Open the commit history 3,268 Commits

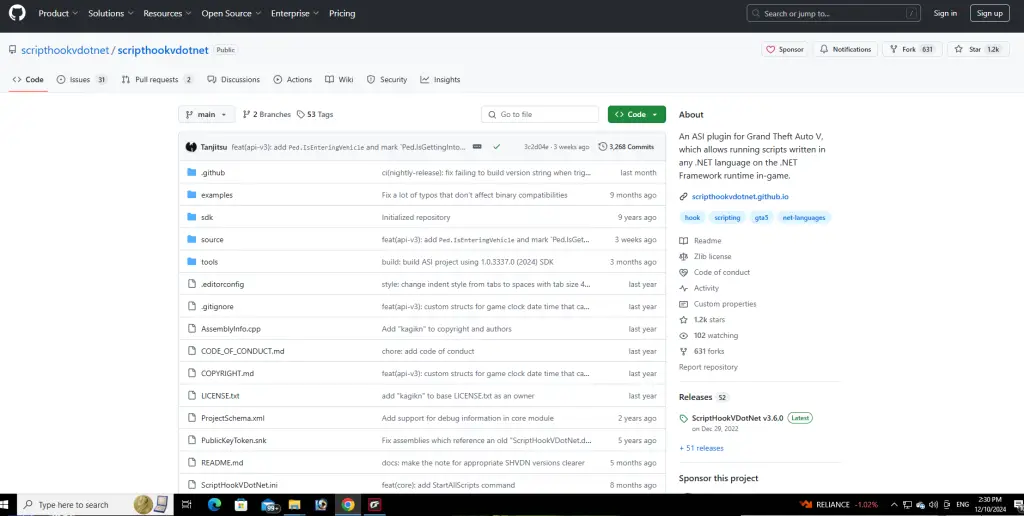coord(626,147)
